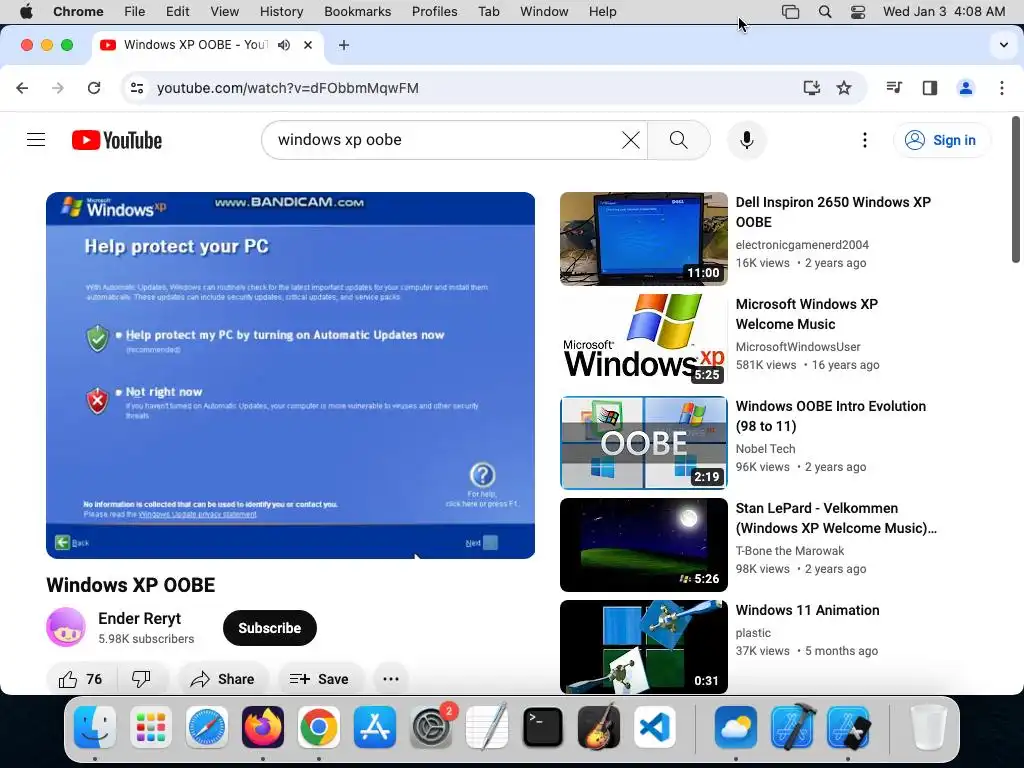Open the Window menu

pos(544,12)
